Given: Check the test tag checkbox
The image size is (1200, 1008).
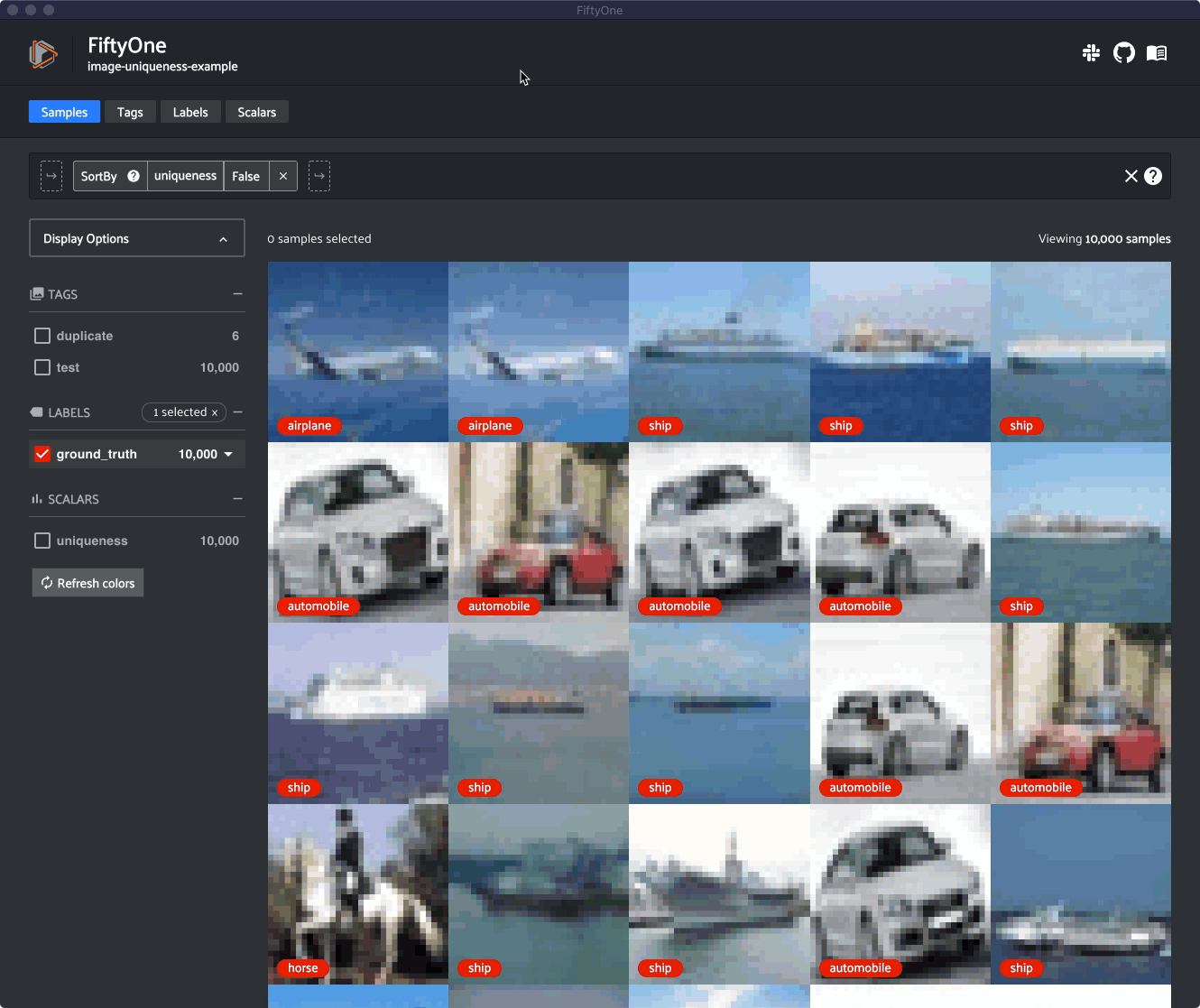Looking at the screenshot, I should pyautogui.click(x=42, y=367).
